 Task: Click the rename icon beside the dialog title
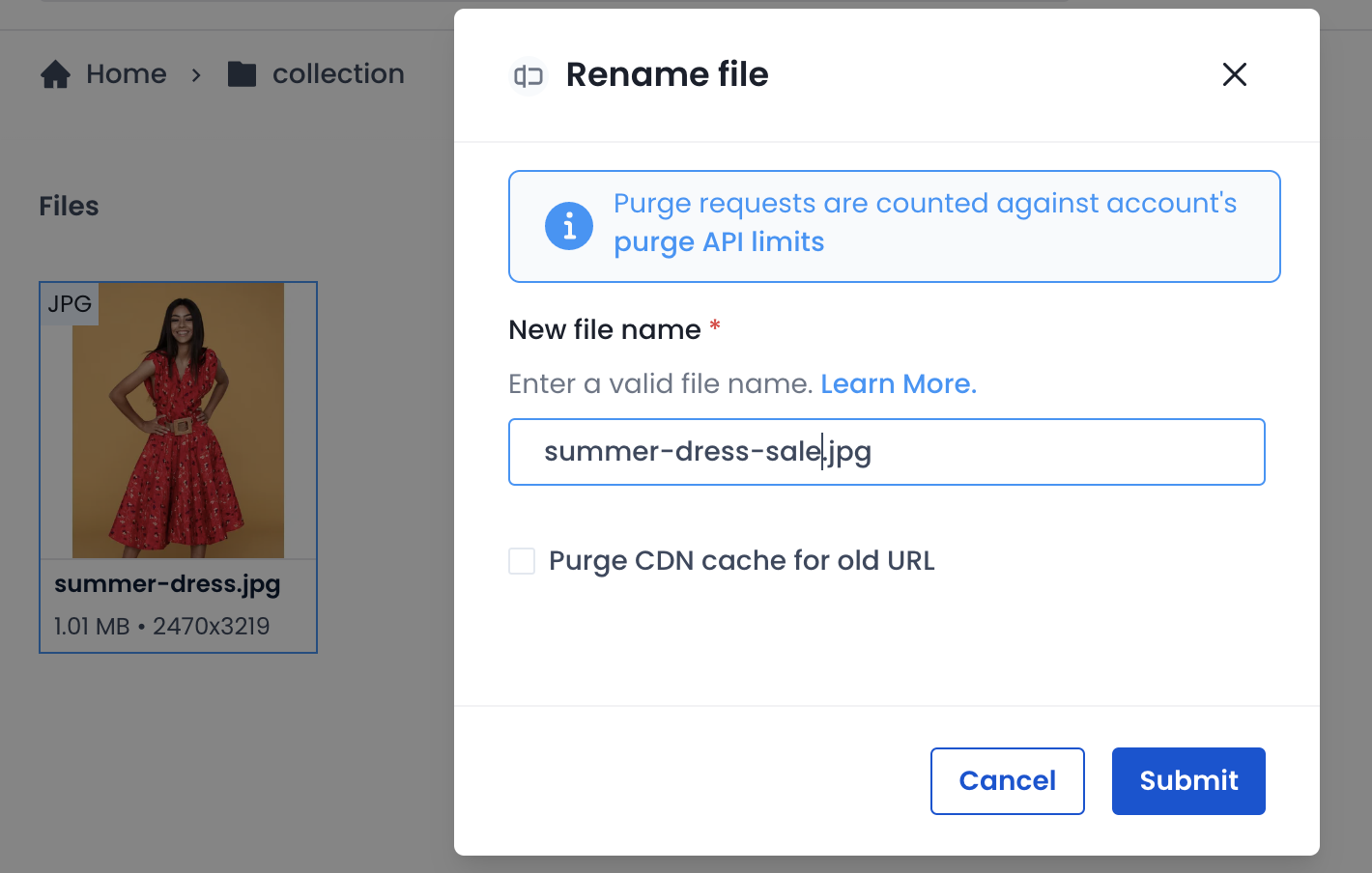(529, 75)
